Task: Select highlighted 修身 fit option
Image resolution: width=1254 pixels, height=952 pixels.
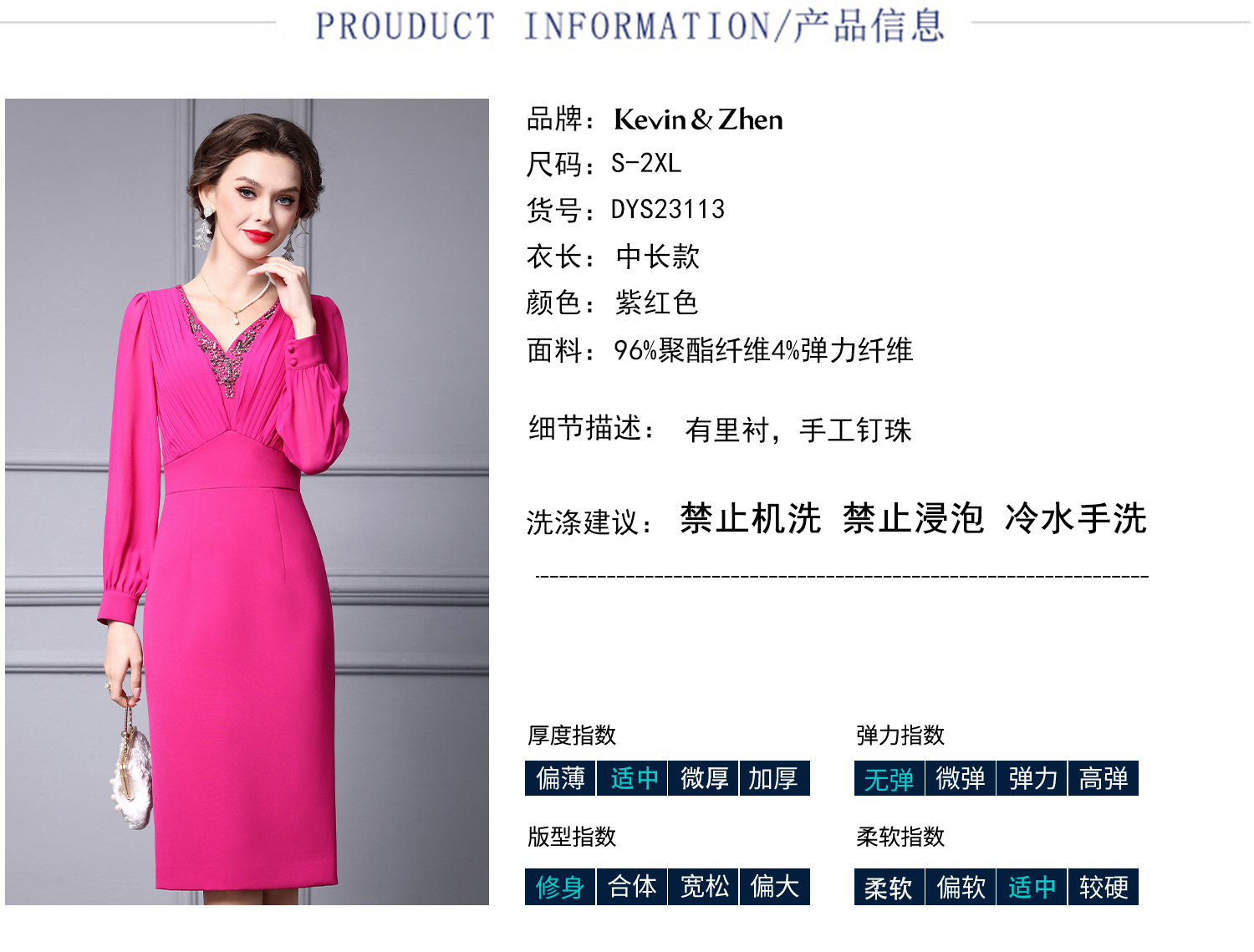Action: tap(560, 887)
